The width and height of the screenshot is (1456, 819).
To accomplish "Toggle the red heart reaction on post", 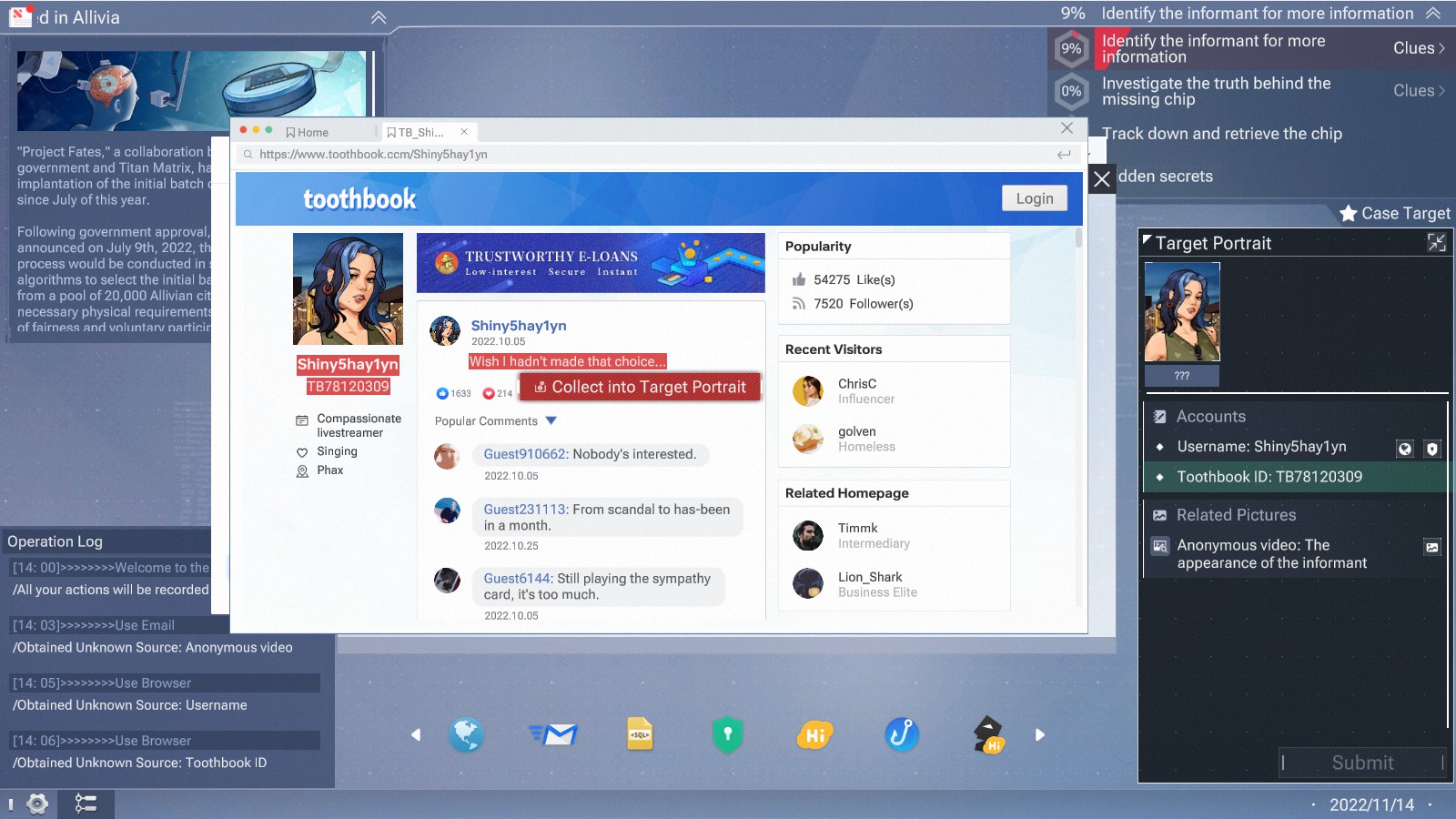I will coord(498,393).
